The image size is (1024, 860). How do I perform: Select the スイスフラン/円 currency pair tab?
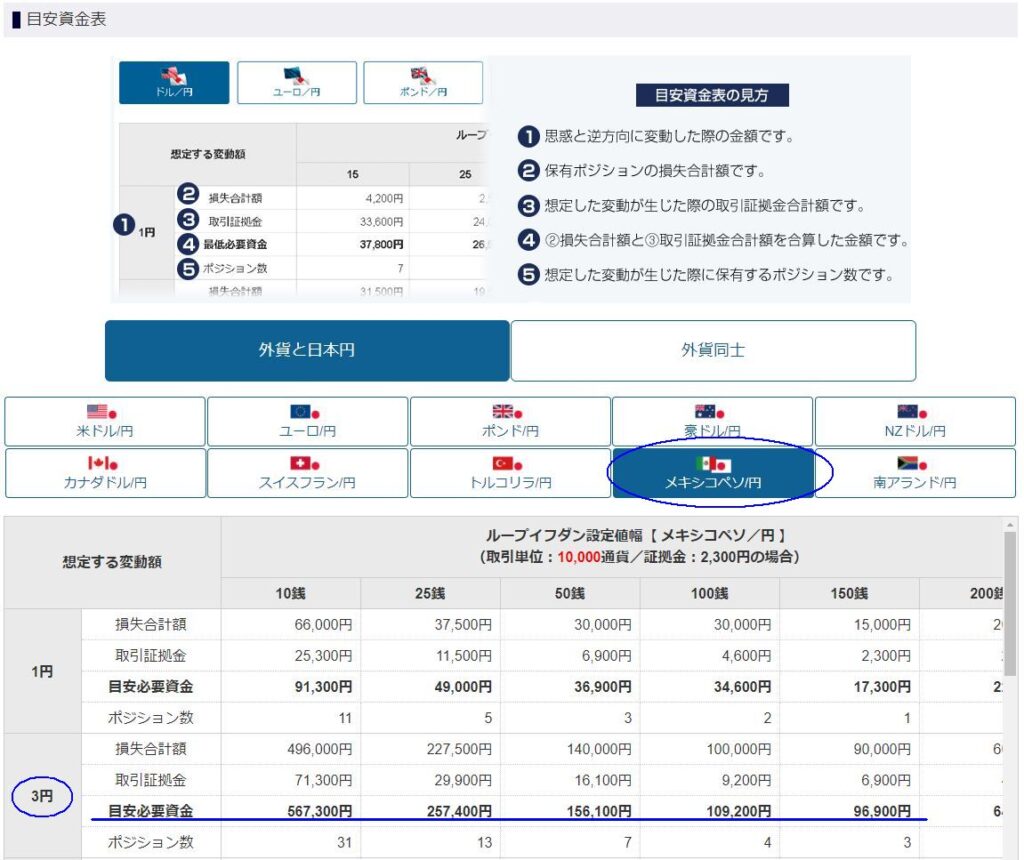coord(307,473)
